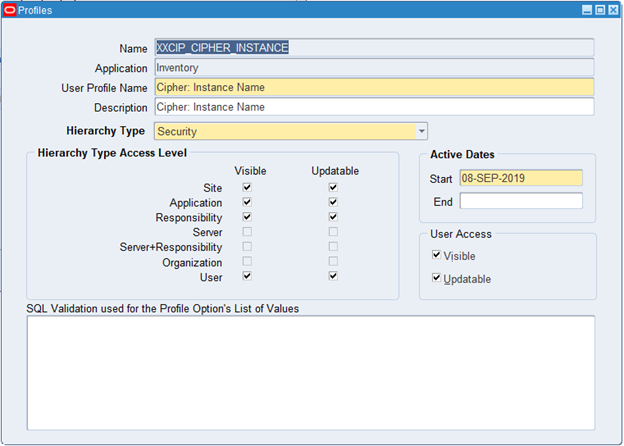Uncheck Site Visible checkbox
The height and width of the screenshot is (446, 624).
pos(247,187)
